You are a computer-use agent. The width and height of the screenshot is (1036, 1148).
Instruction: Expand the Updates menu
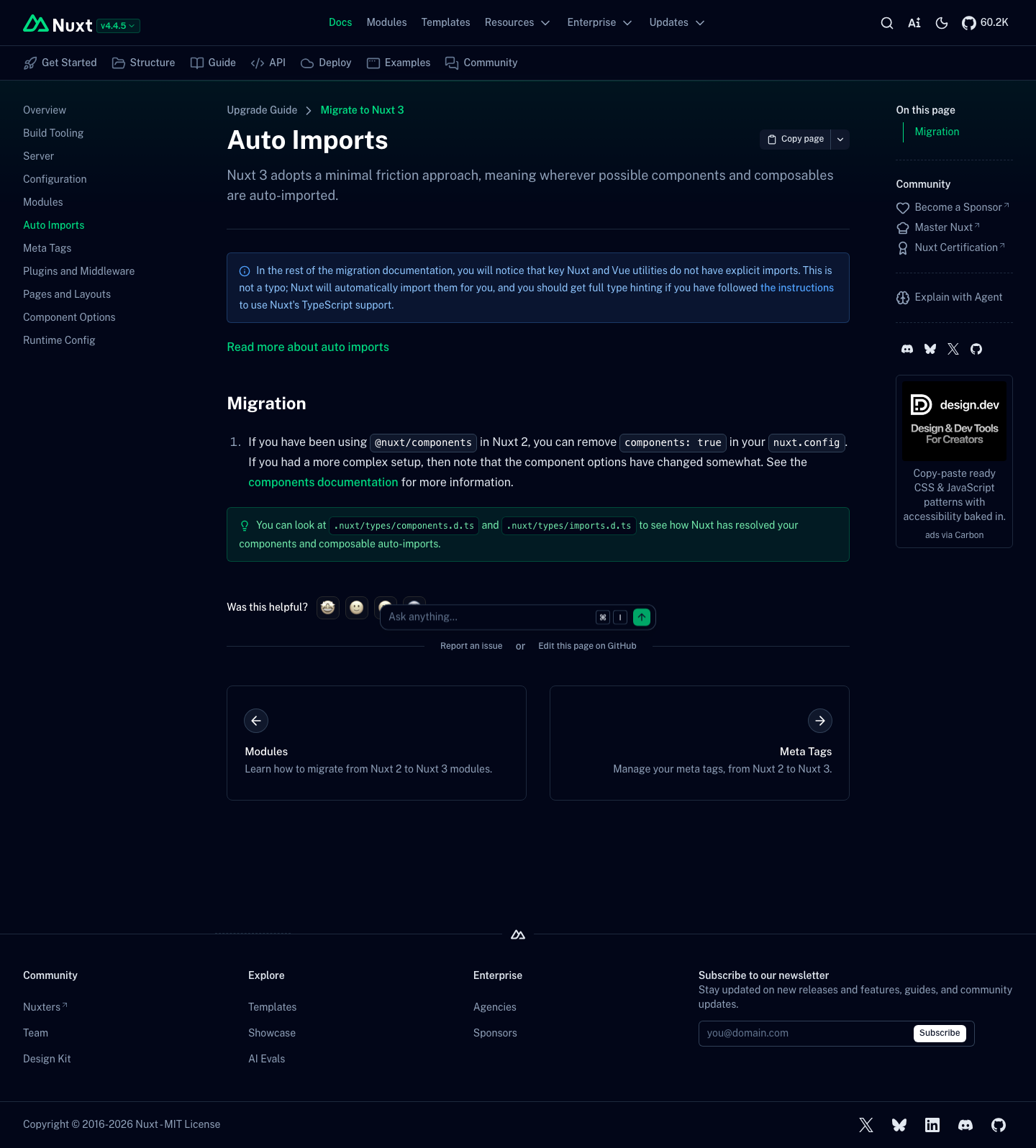click(x=677, y=23)
